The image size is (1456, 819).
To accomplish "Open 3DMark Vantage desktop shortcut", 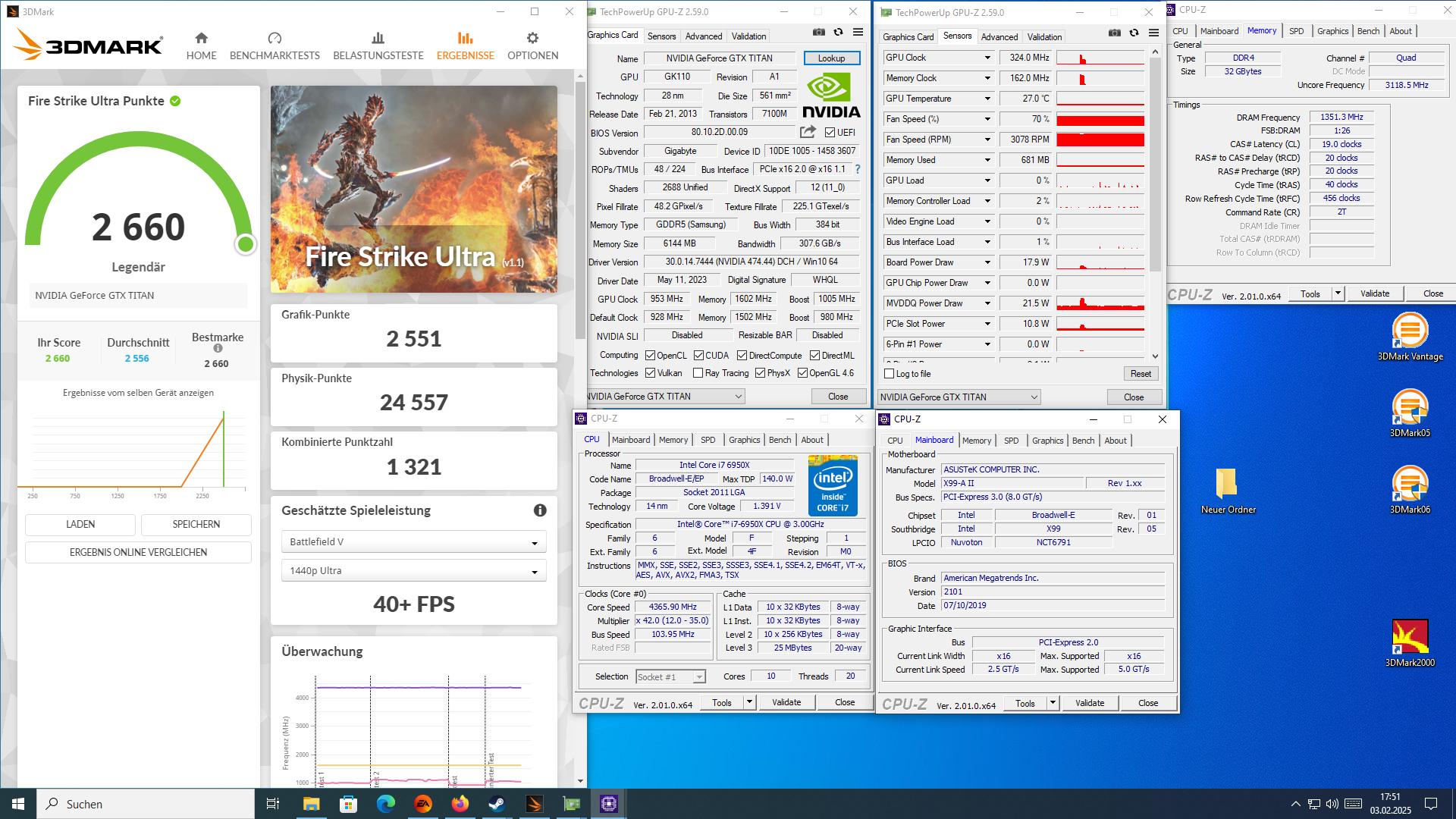I will click(1410, 337).
